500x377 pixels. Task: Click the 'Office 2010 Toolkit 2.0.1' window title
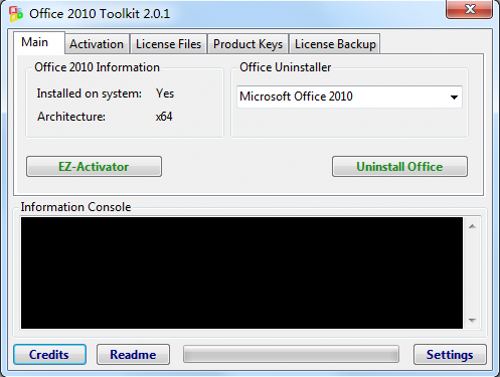100,14
